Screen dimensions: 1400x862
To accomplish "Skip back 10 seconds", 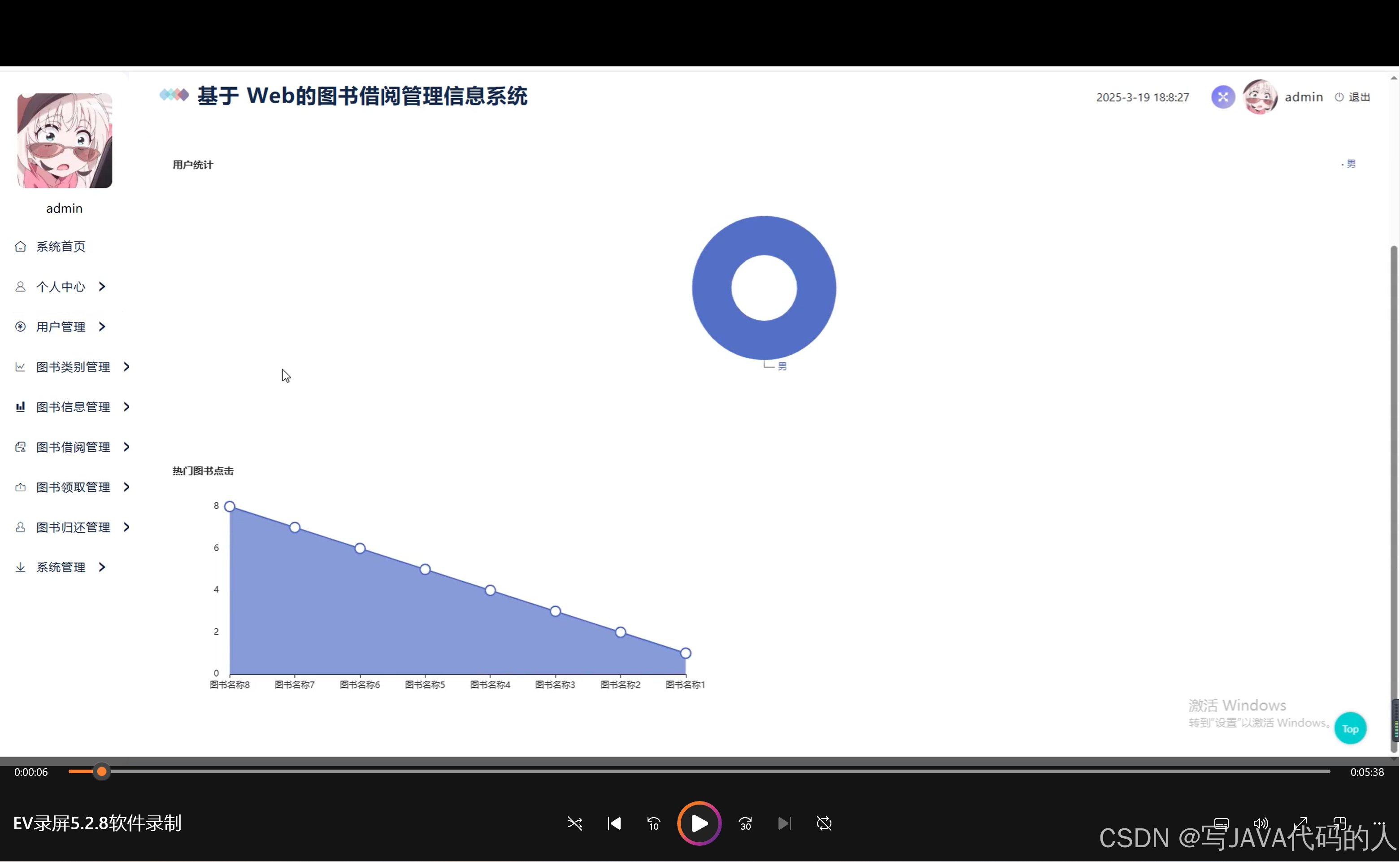I will 654,823.
